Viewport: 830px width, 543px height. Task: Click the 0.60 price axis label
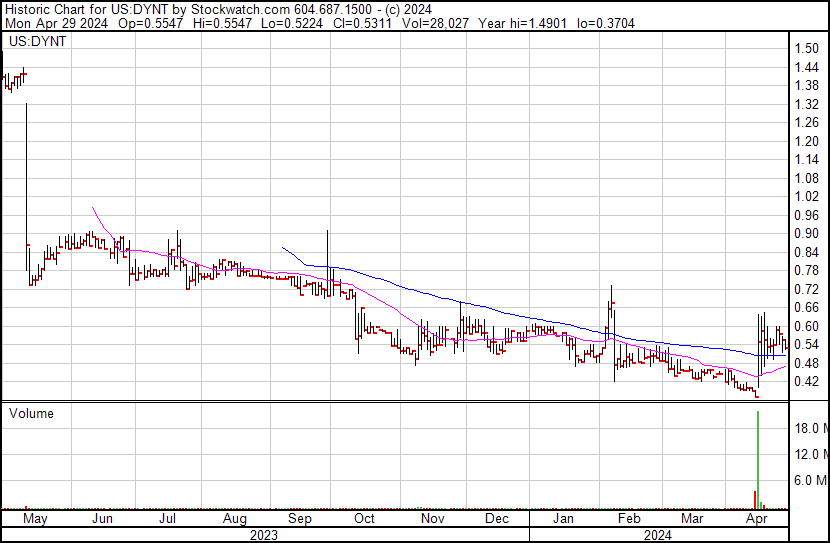pos(806,327)
